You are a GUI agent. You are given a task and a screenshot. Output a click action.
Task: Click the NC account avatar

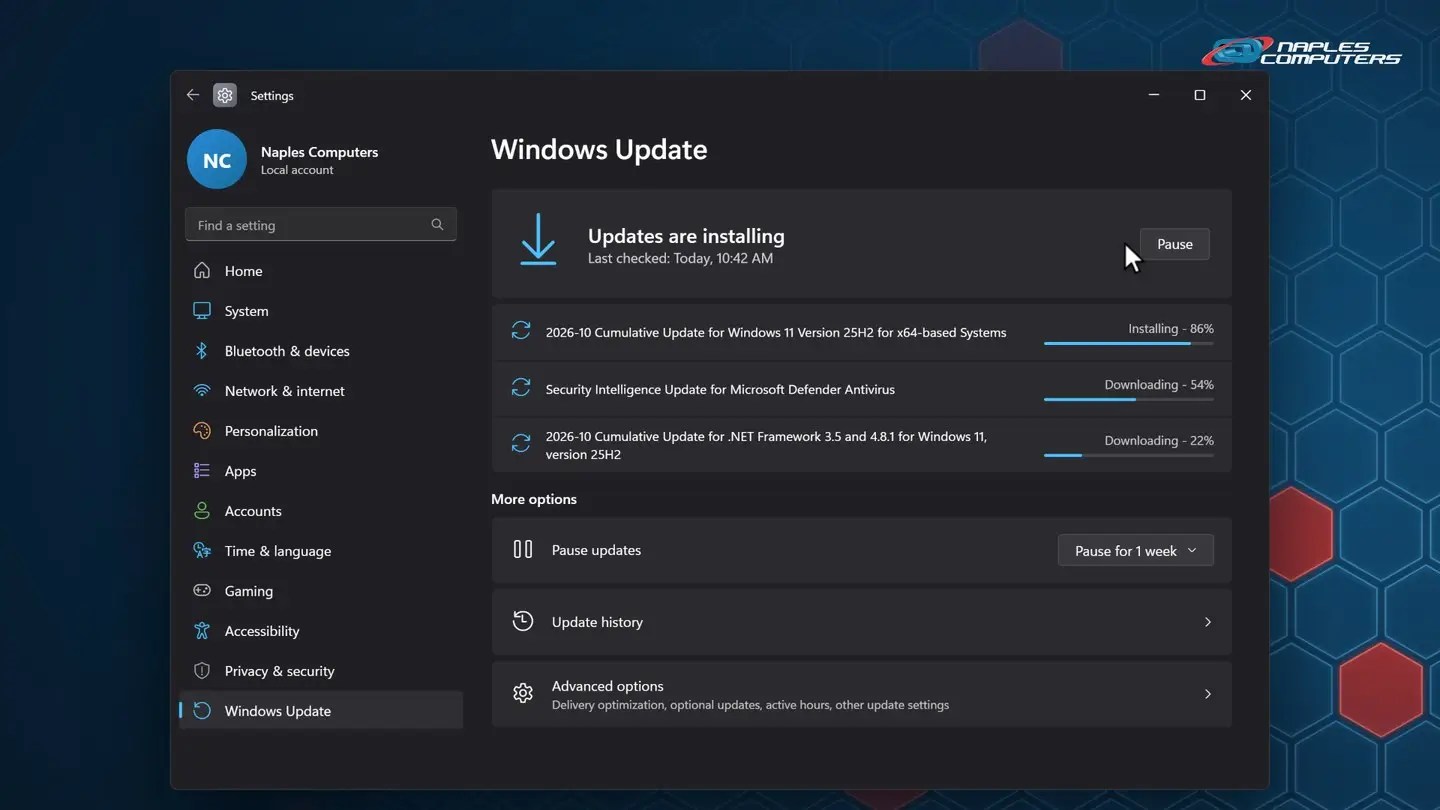(x=217, y=160)
